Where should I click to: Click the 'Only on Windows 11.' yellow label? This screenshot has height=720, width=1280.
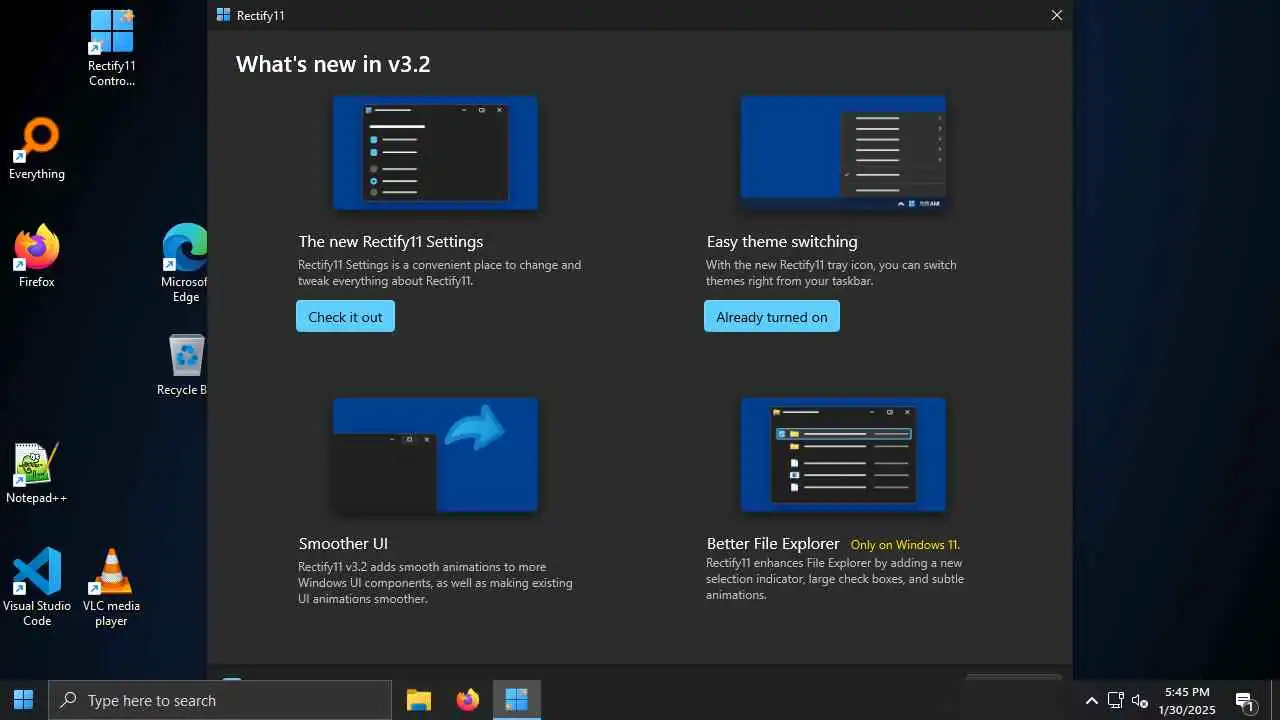point(905,545)
